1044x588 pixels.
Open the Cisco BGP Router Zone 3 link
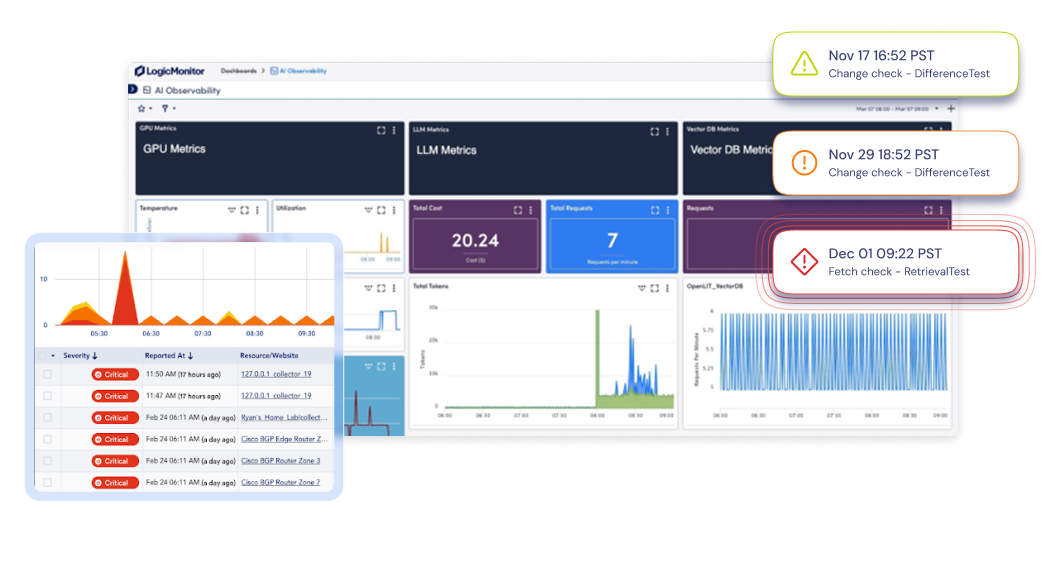pos(280,461)
